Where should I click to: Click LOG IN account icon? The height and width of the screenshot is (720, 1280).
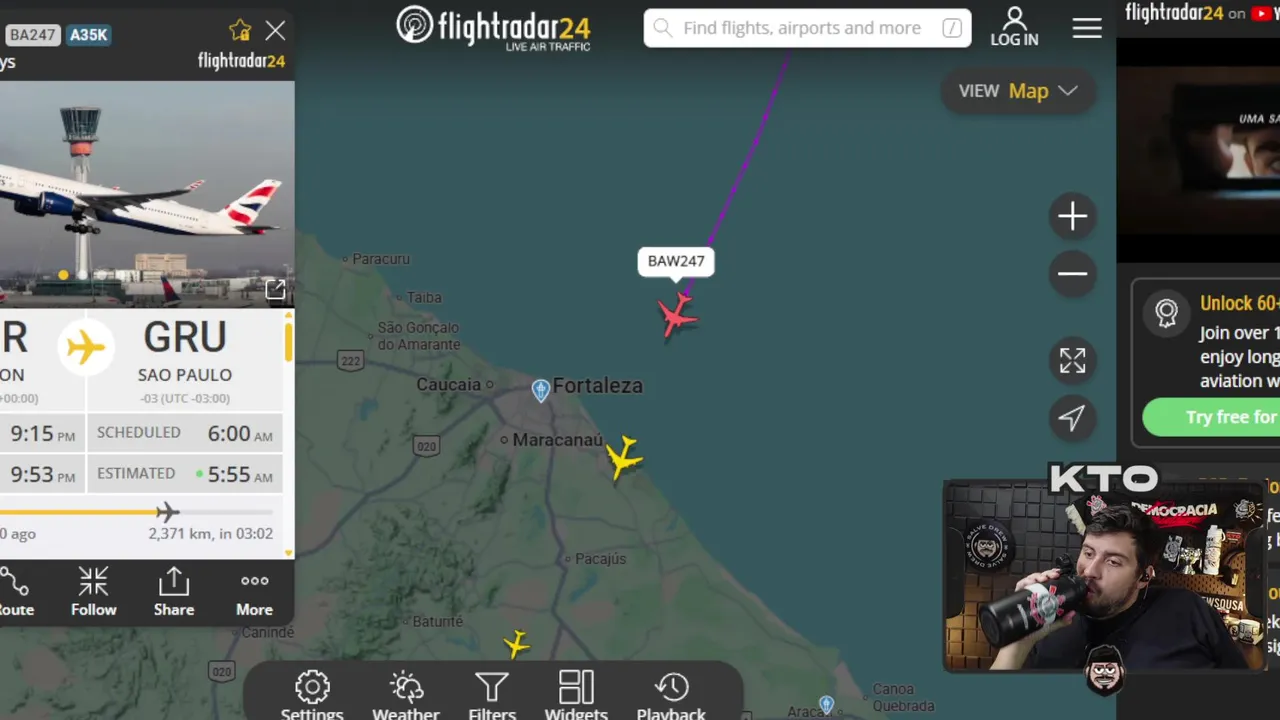(x=1014, y=27)
